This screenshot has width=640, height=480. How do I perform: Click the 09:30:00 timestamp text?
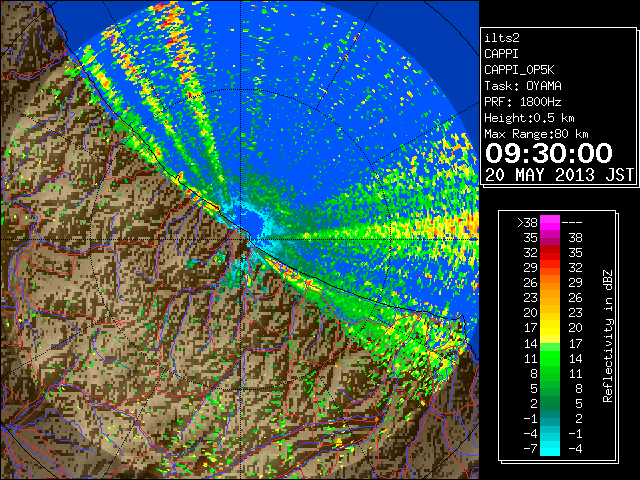pyautogui.click(x=549, y=153)
